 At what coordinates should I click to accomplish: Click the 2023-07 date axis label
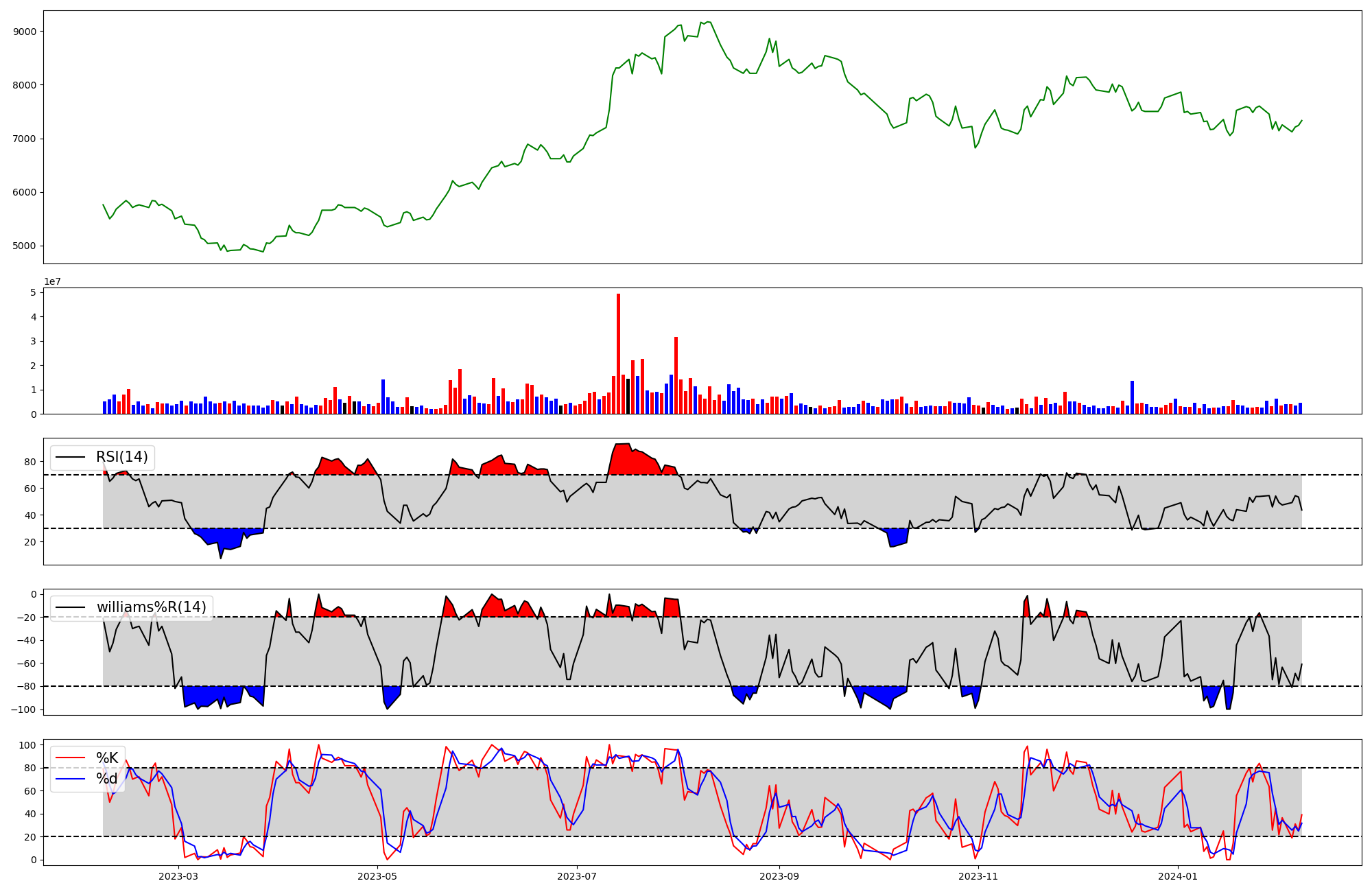(577, 876)
